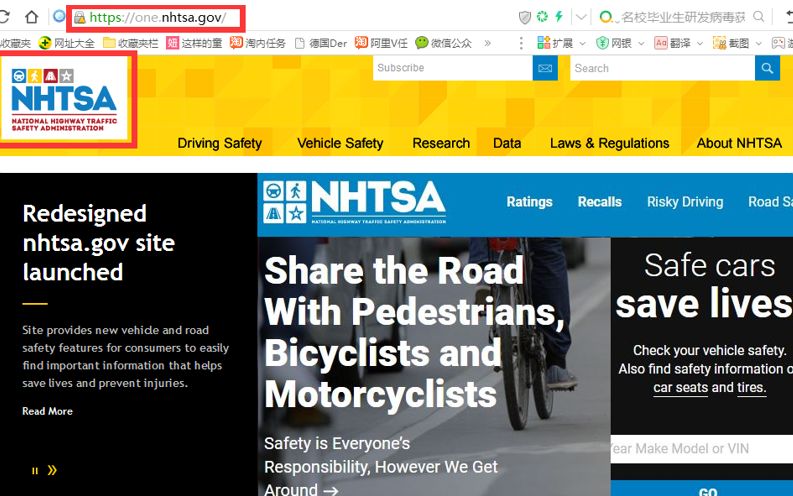Click the Read More link

[x=48, y=411]
